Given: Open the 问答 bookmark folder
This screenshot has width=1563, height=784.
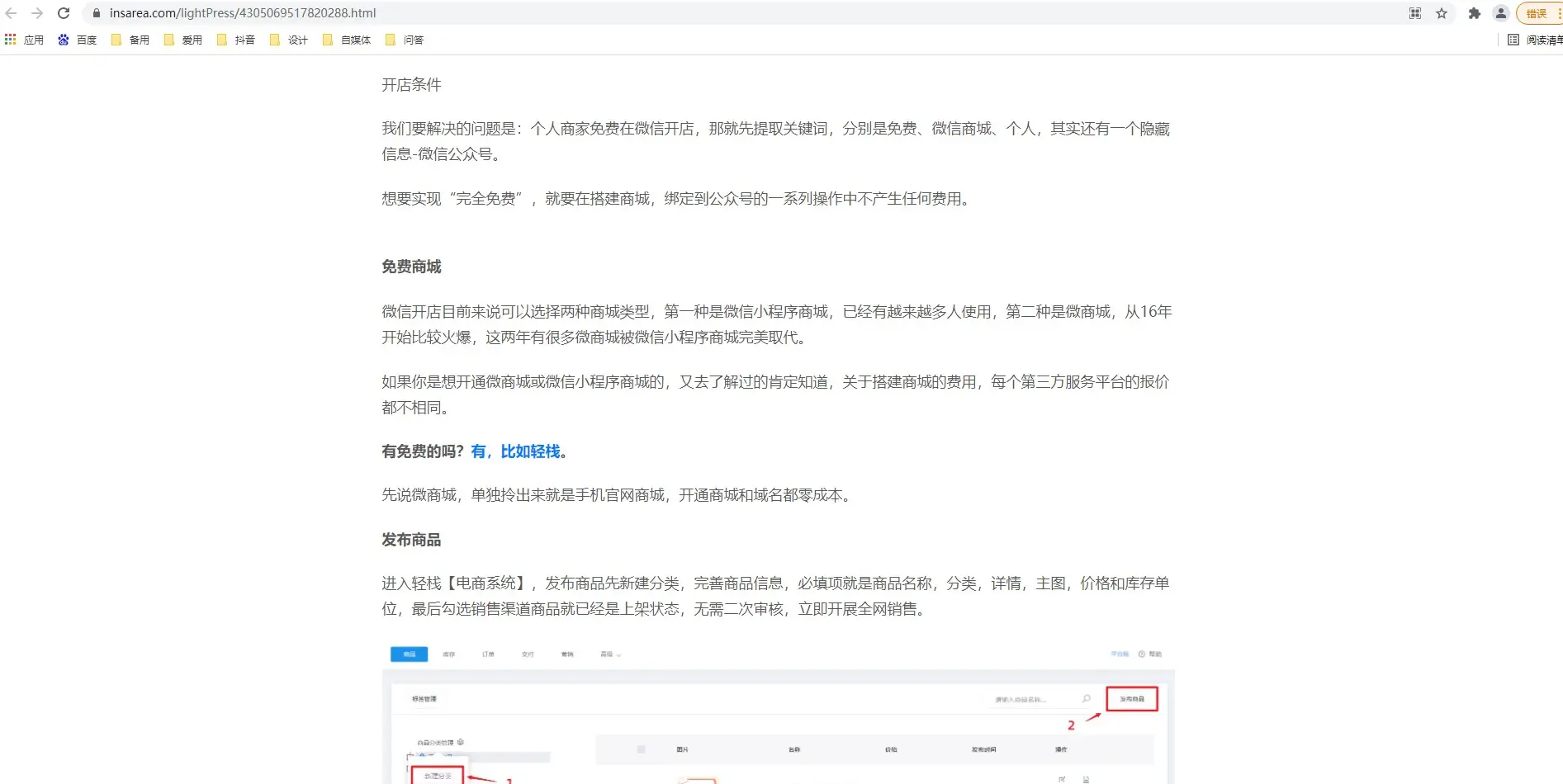Looking at the screenshot, I should click(405, 40).
